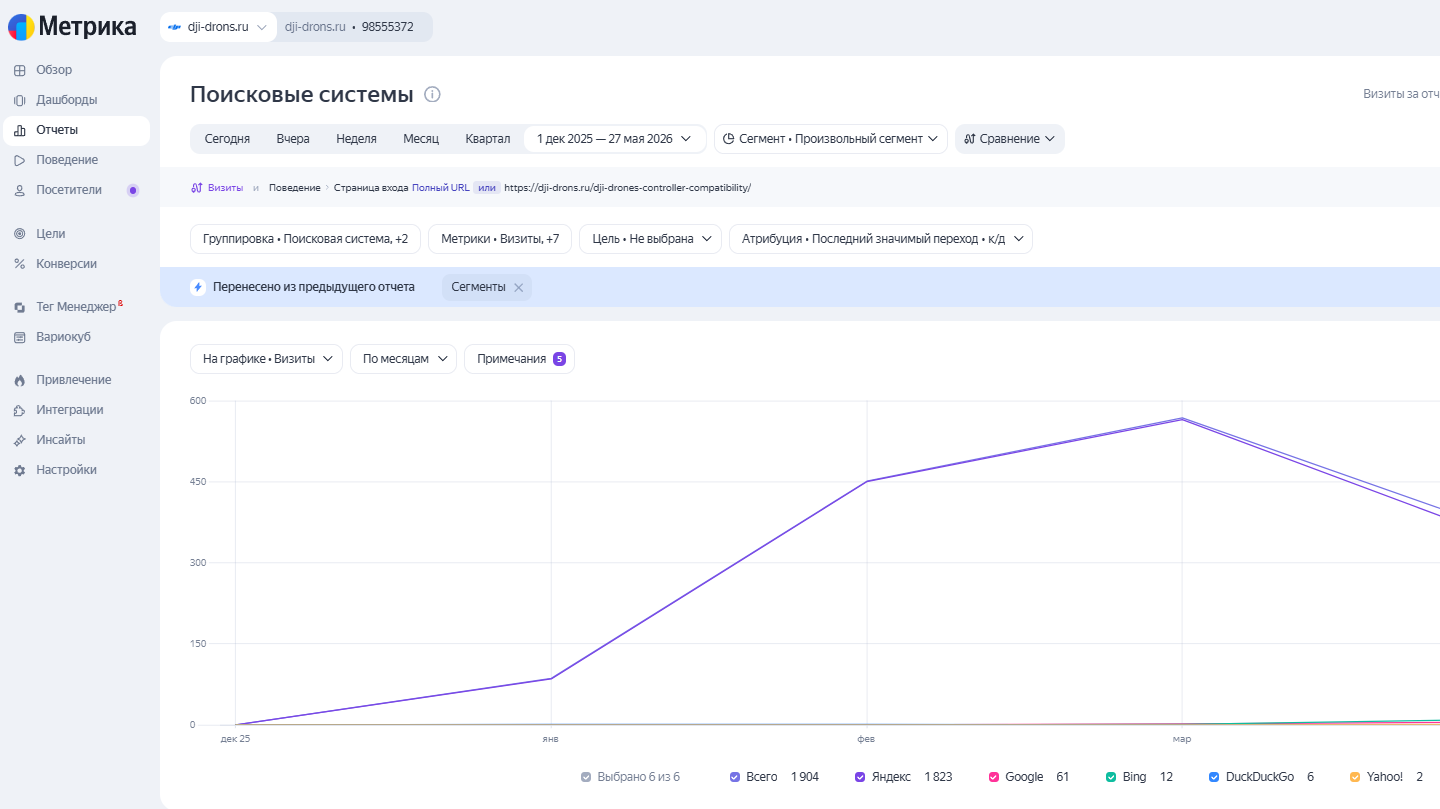Image resolution: width=1440 pixels, height=809 pixels.
Task: Toggle the Bing series checkbox
Action: (1111, 777)
